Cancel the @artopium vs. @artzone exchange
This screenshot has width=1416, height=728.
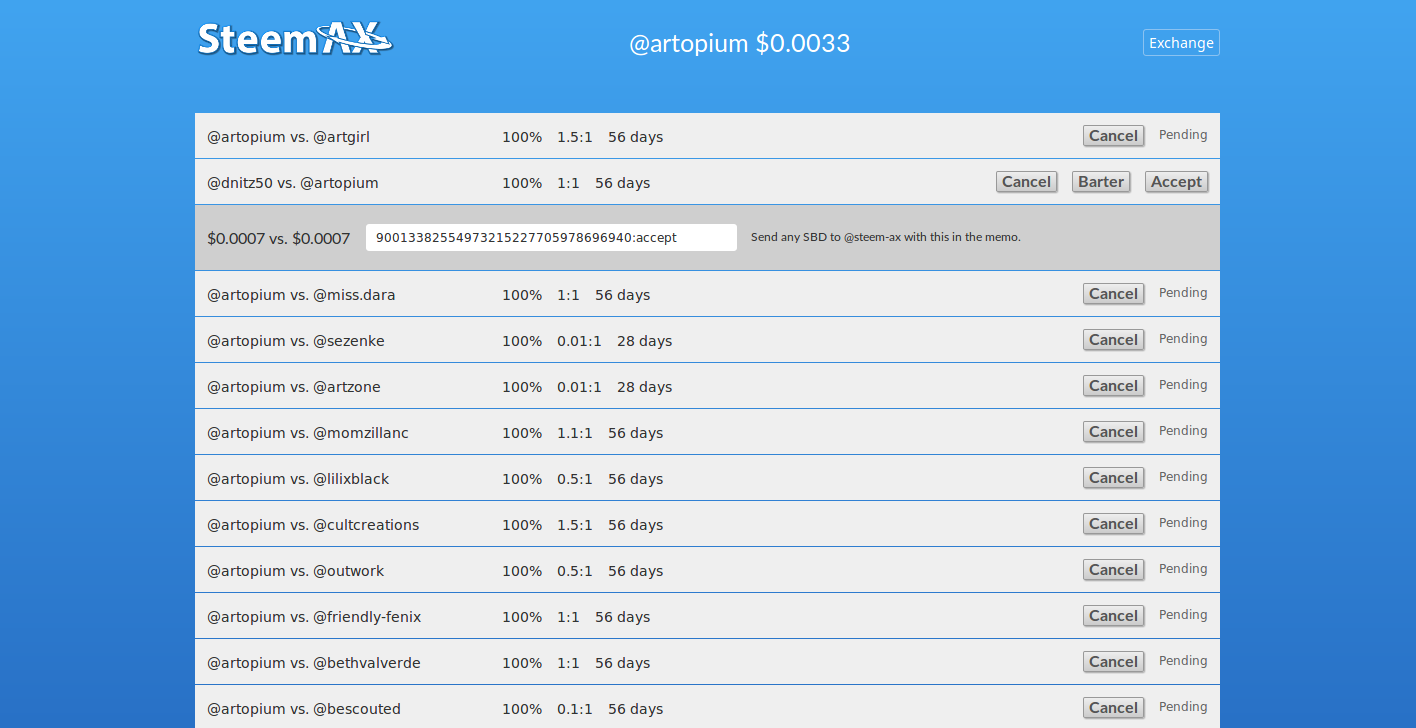1114,386
